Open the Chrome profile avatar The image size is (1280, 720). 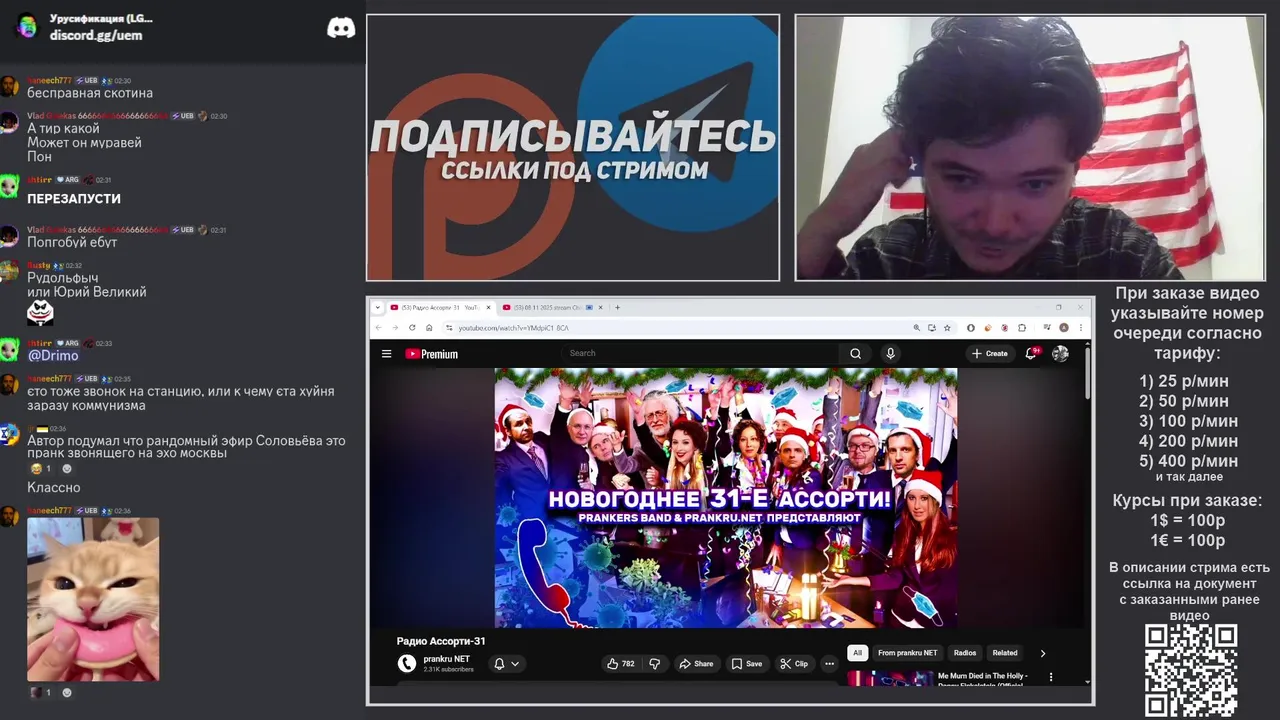1064,327
